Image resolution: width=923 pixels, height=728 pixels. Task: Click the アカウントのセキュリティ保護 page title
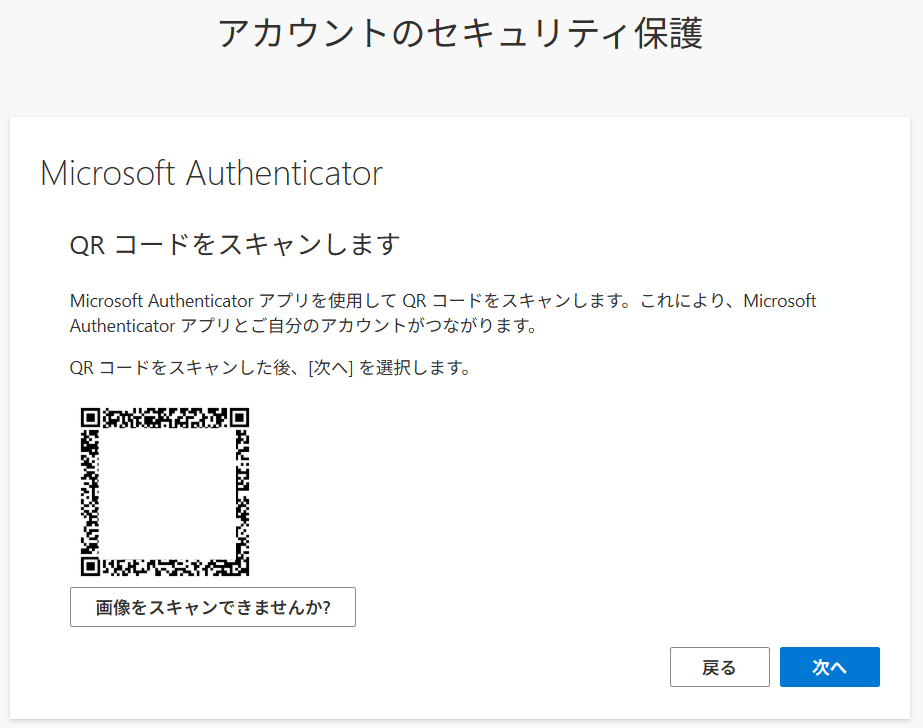click(460, 34)
